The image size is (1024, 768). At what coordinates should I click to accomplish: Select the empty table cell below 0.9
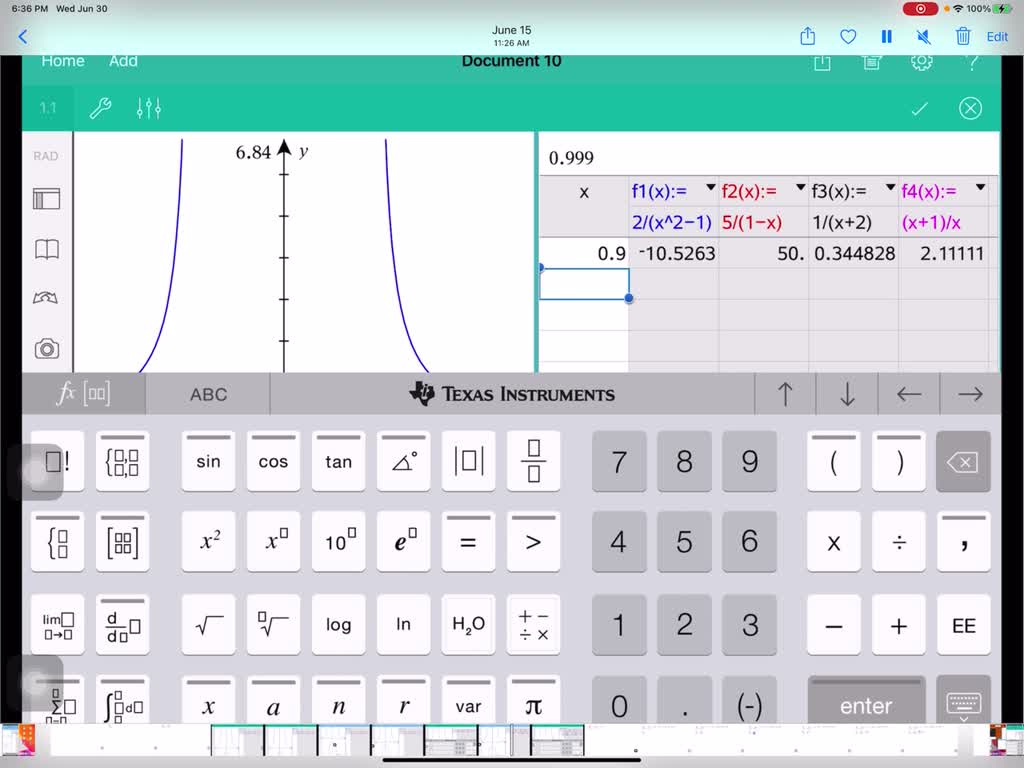pos(585,284)
